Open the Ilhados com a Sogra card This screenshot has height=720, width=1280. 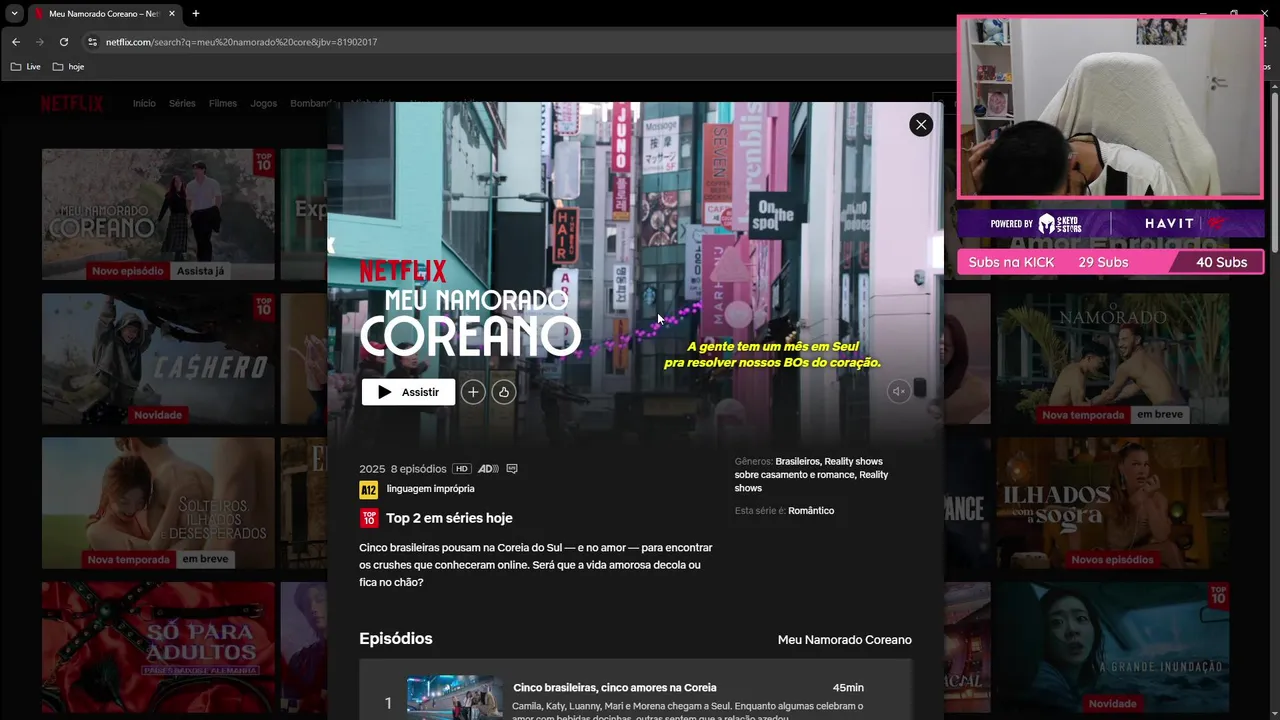point(1113,502)
